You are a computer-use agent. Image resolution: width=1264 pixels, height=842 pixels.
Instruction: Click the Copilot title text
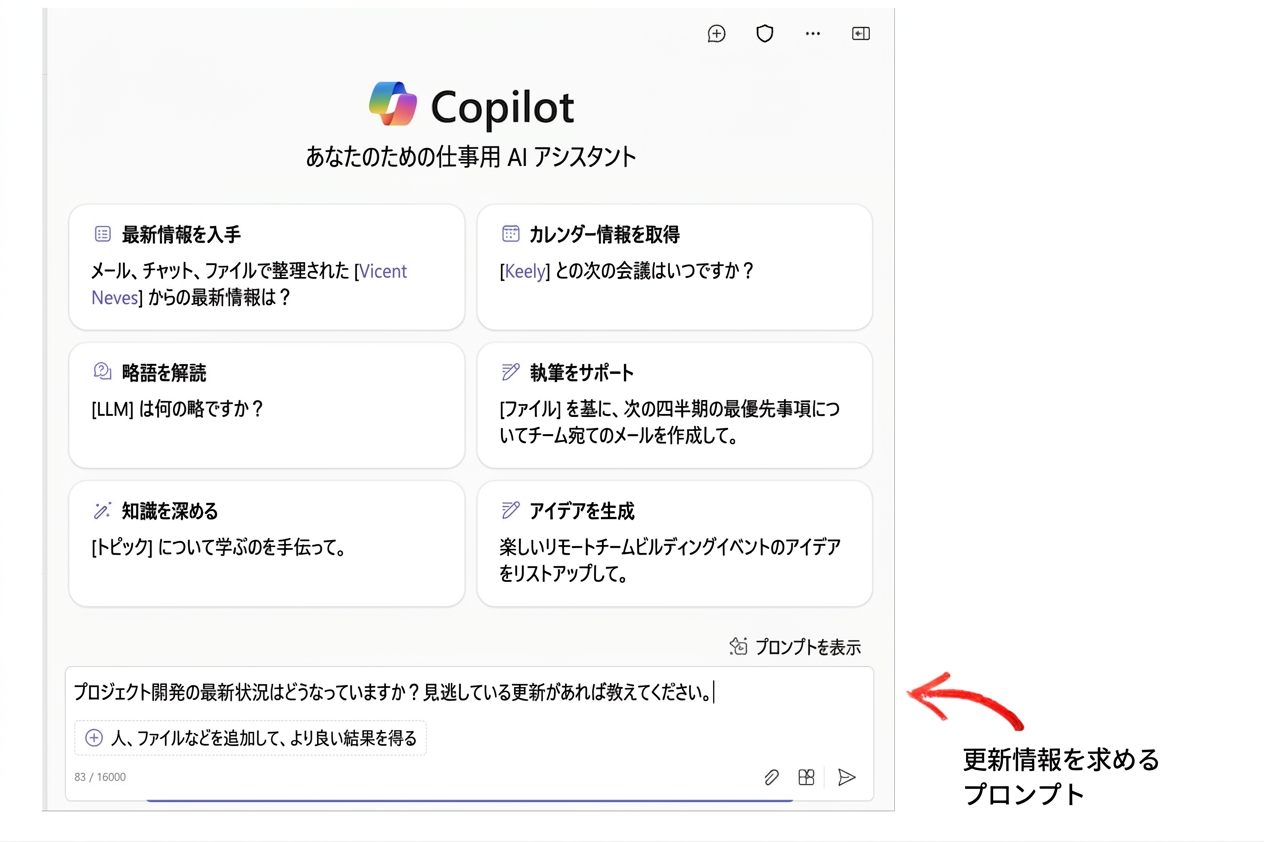pyautogui.click(x=503, y=107)
